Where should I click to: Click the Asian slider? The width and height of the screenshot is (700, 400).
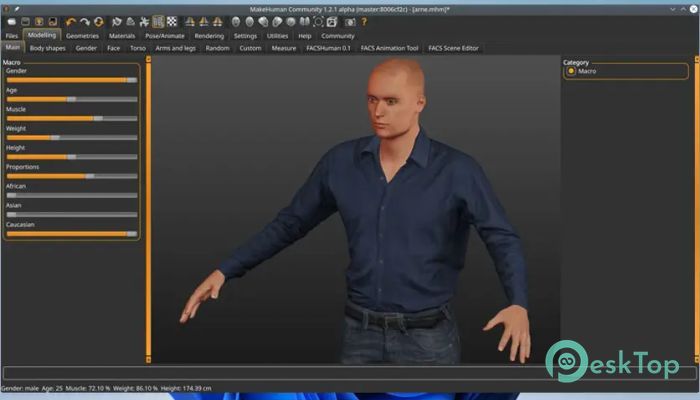coord(72,214)
